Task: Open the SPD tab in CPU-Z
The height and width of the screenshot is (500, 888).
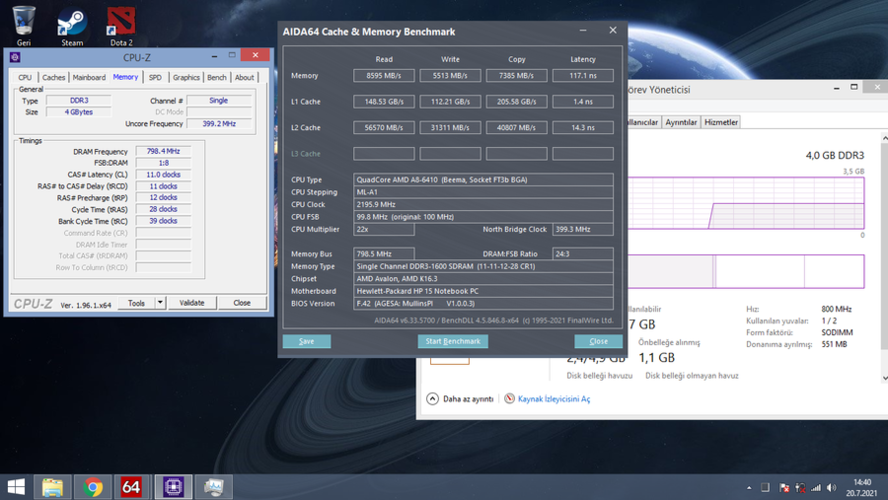Action: [x=155, y=78]
